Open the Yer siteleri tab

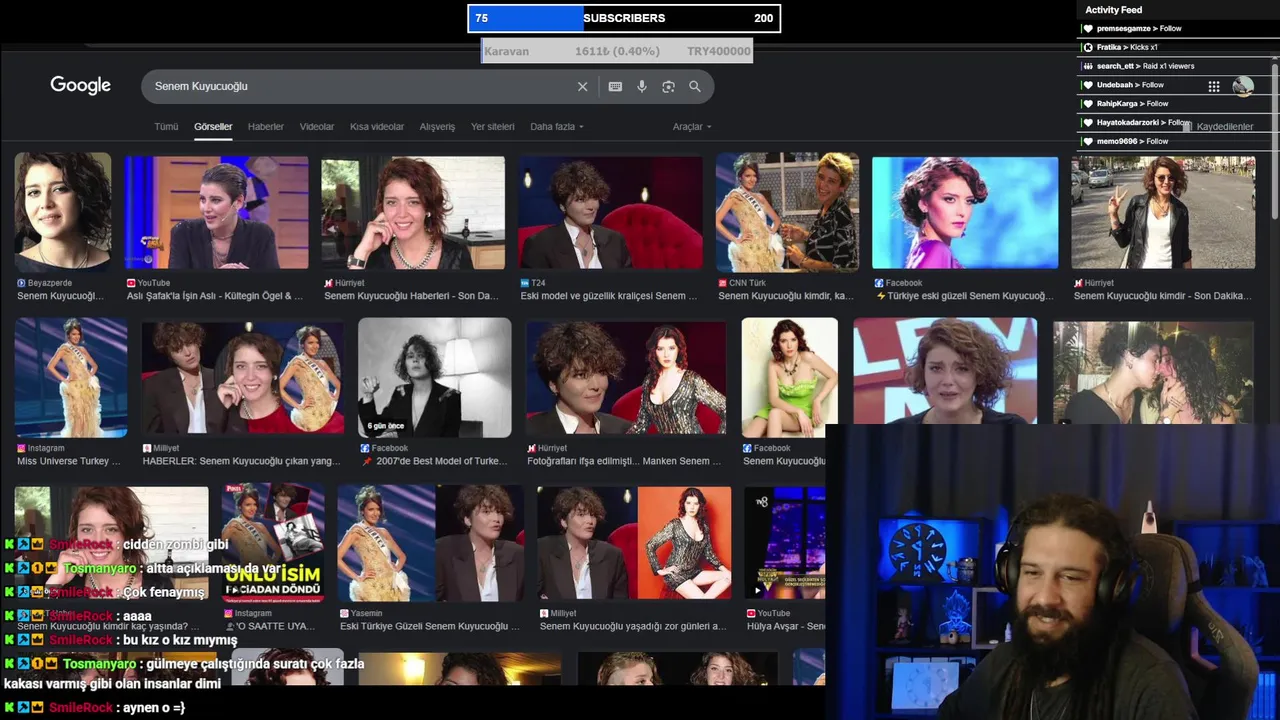[x=493, y=127]
